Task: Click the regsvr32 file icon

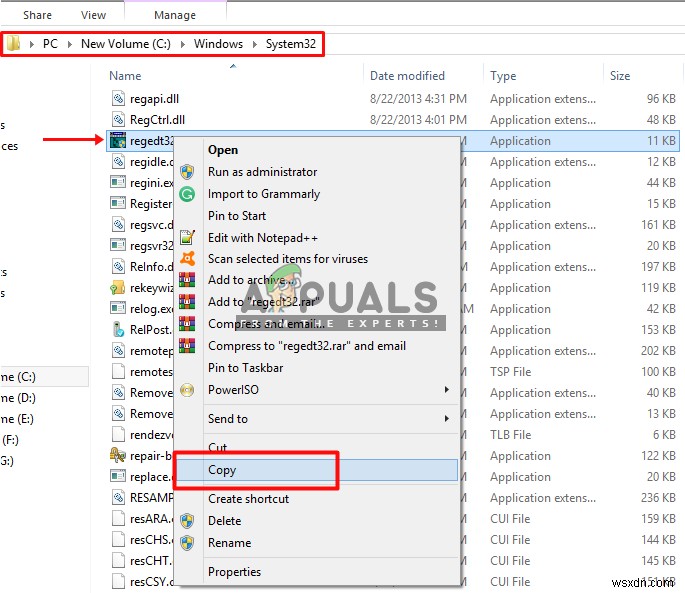Action: (x=118, y=246)
